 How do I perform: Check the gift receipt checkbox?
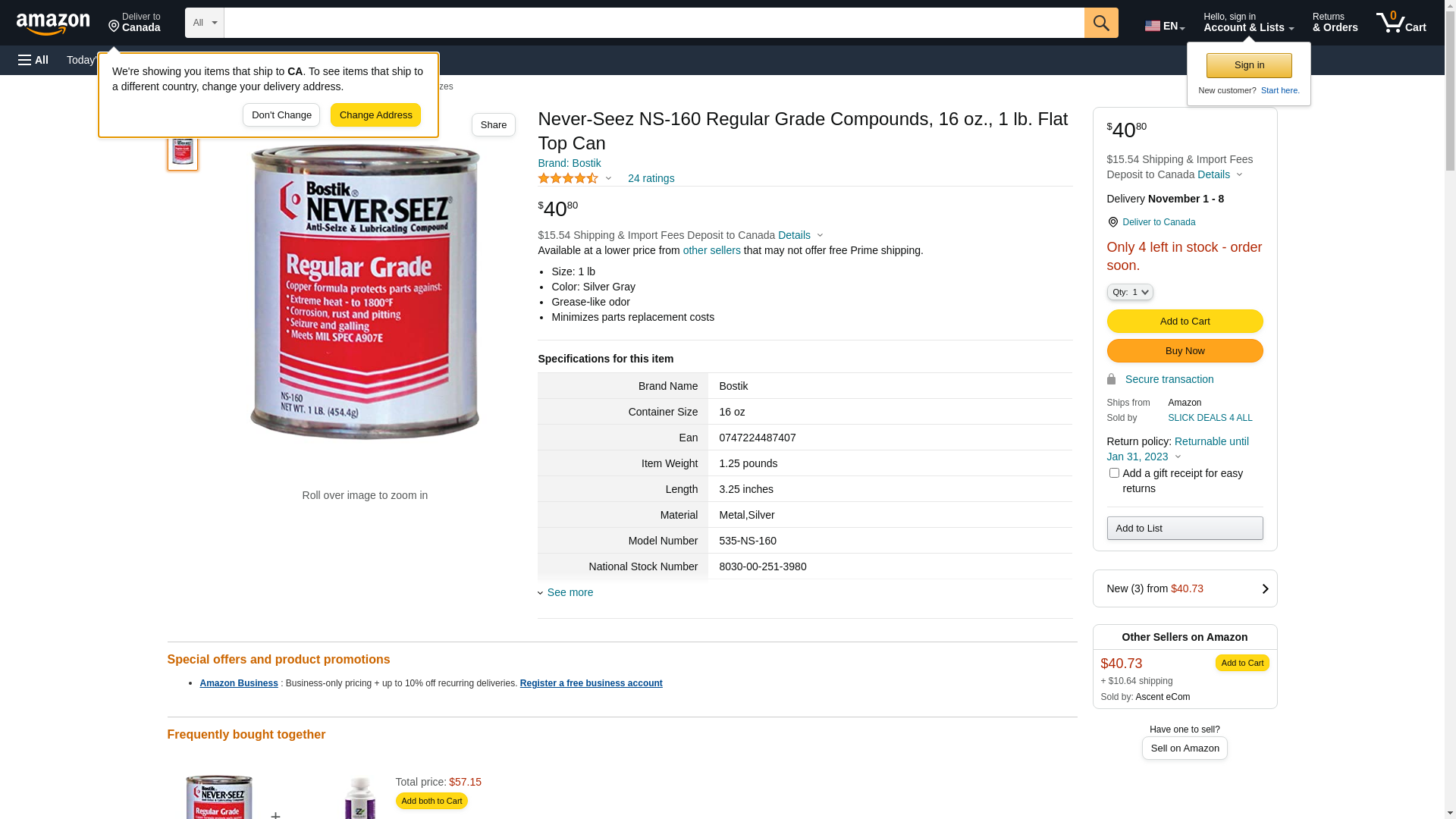tap(1114, 473)
